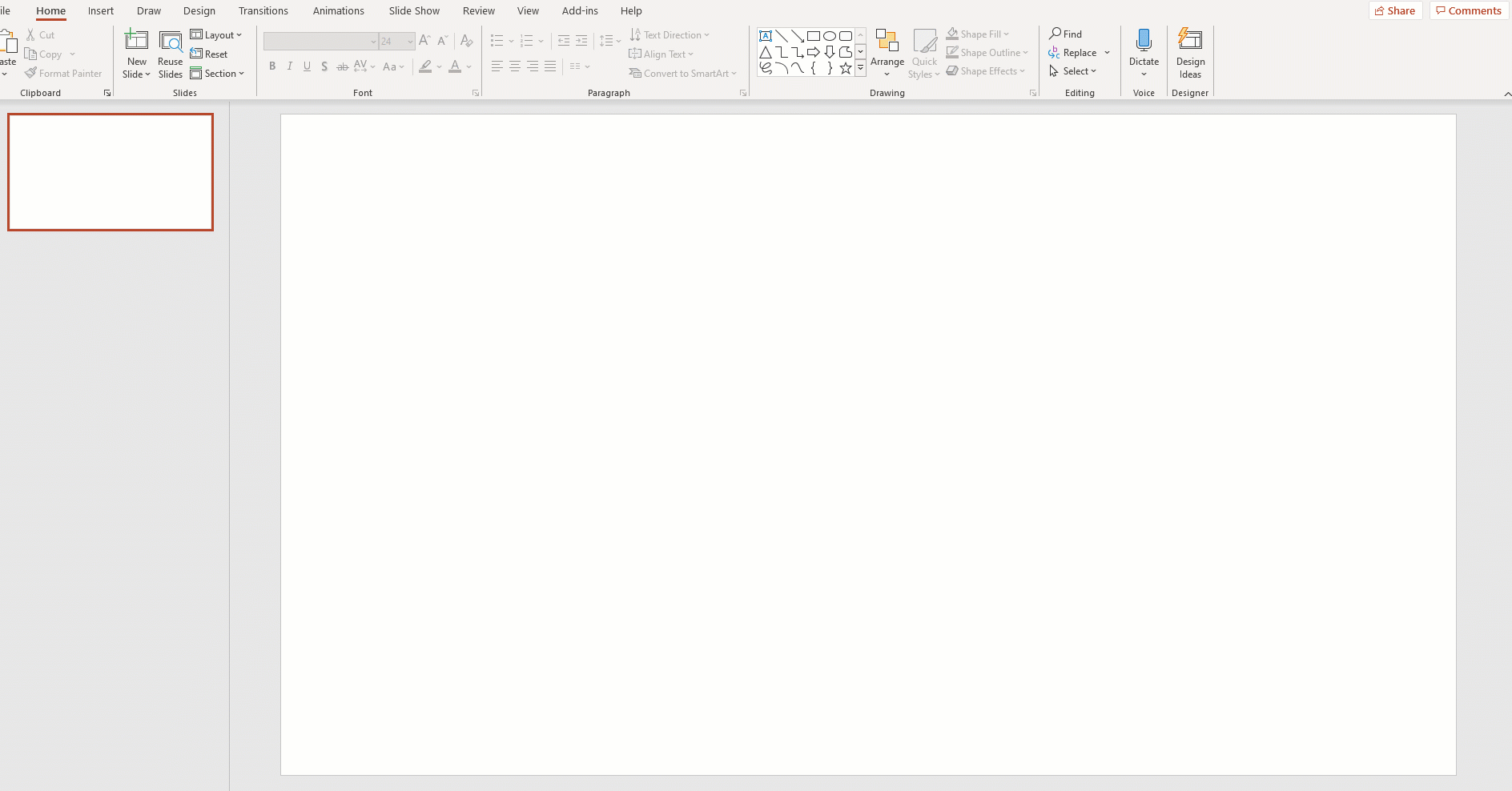
Task: Open the font size dropdown
Action: tap(410, 41)
